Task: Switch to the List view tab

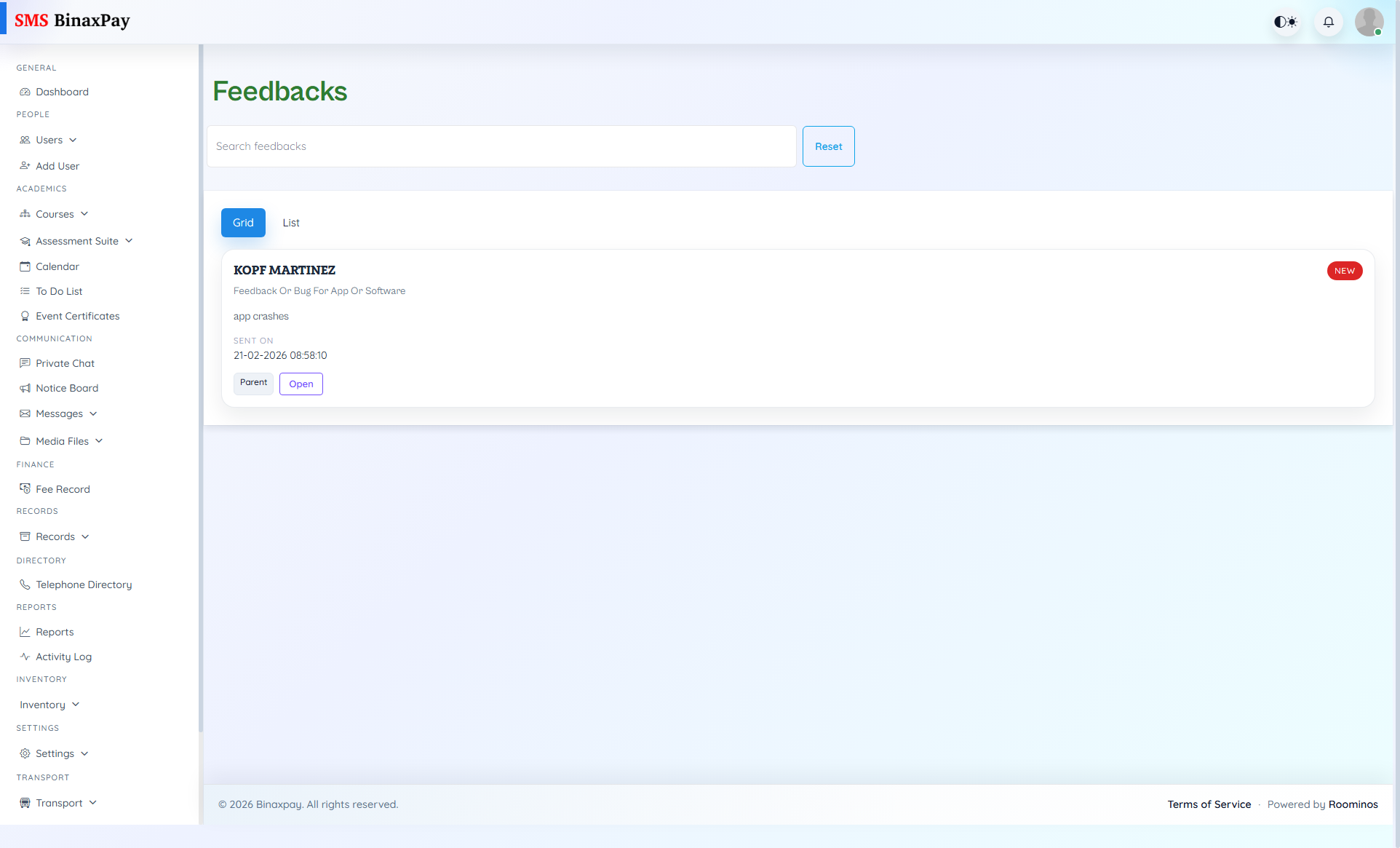Action: coord(291,223)
